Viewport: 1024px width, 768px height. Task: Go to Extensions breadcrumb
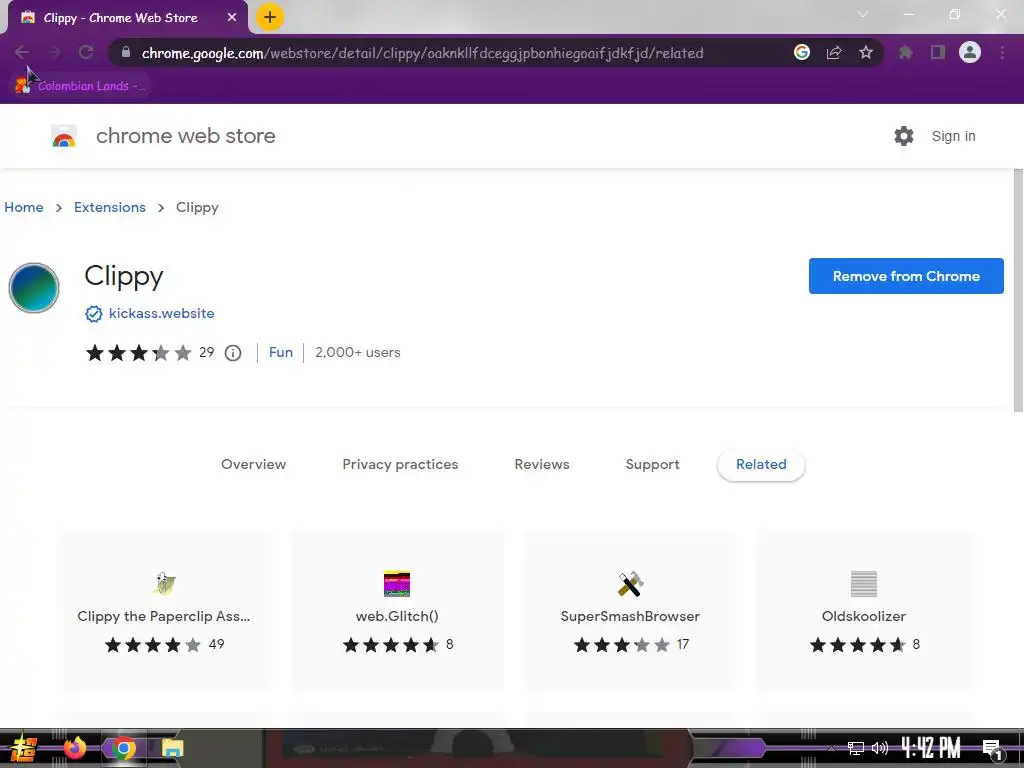110,207
